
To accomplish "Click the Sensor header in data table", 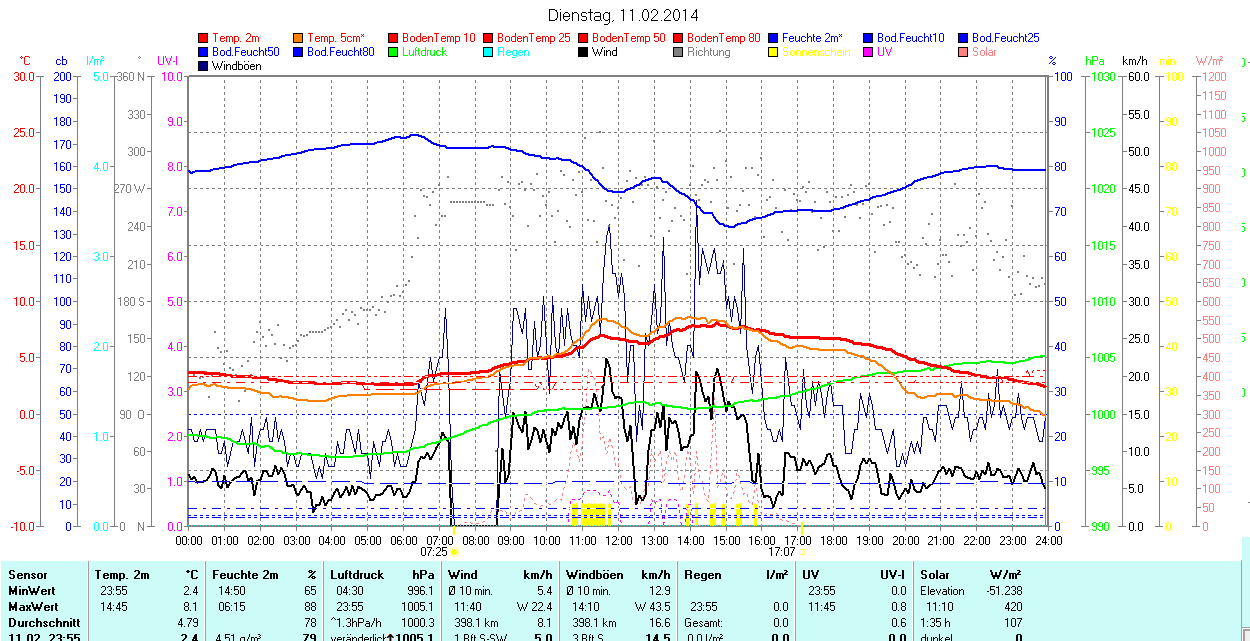I will coord(28,575).
